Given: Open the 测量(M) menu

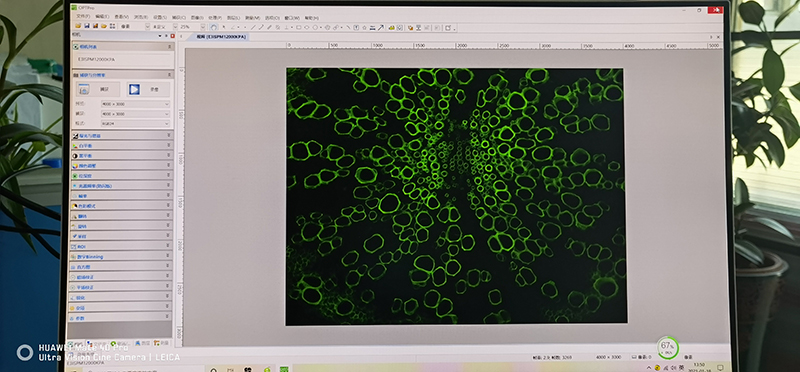Looking at the screenshot, I should (x=253, y=17).
